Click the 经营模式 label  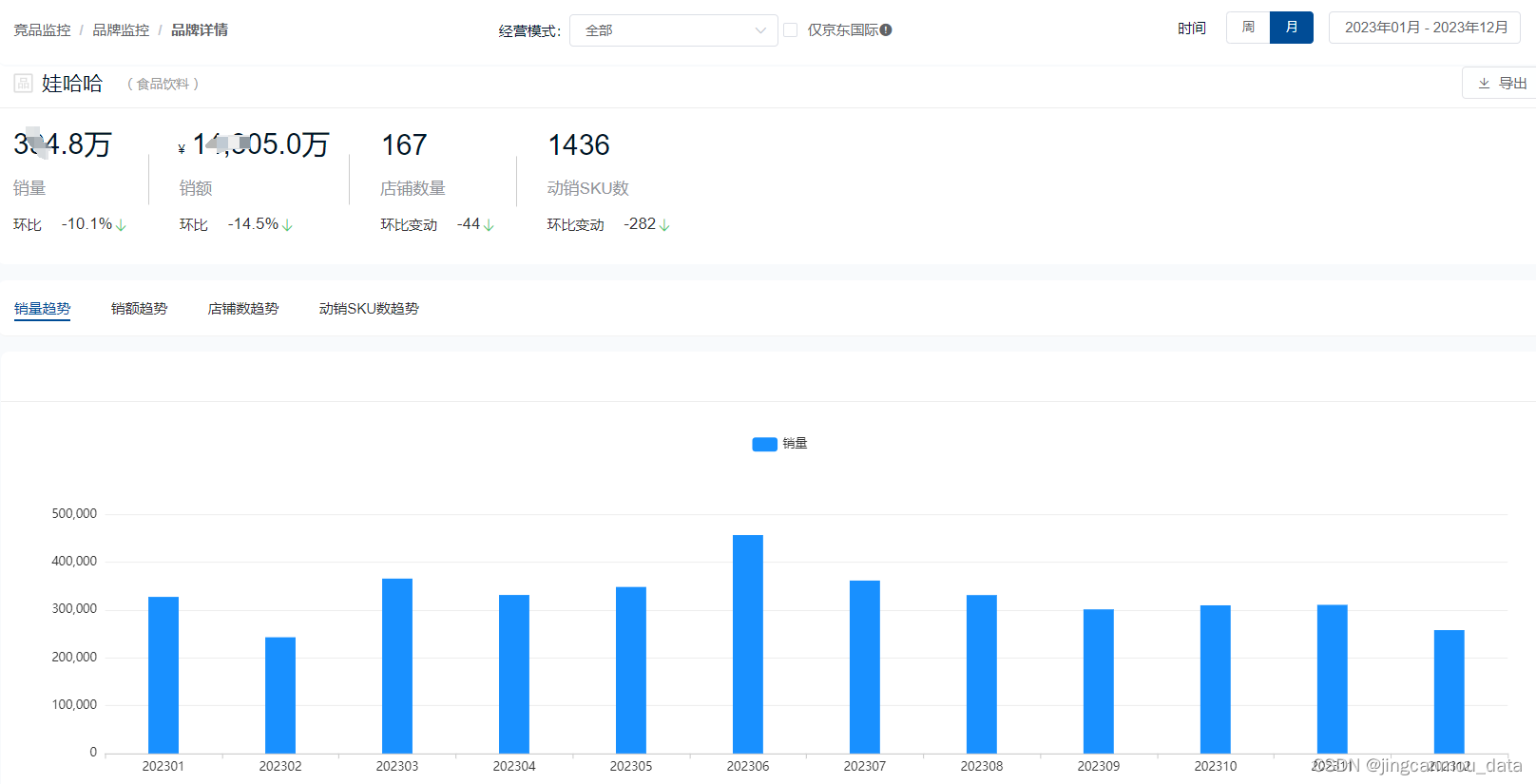coord(529,31)
